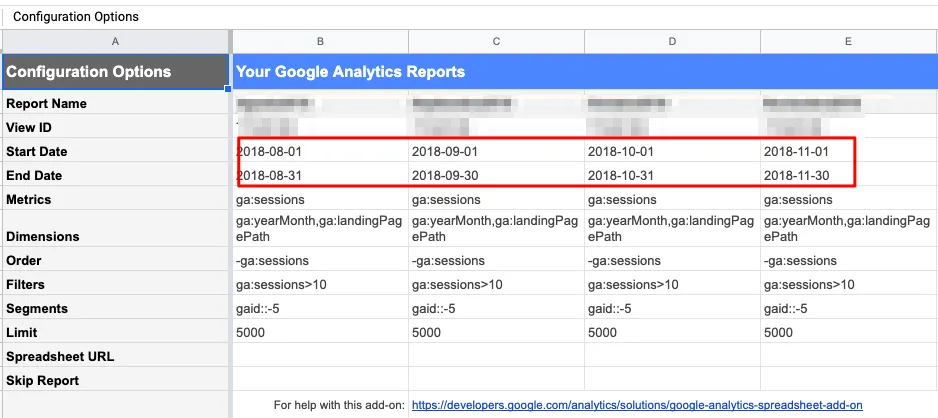Select the ga:sessions>10 filter in column C
This screenshot has height=418, width=938.
pyautogui.click(x=497, y=283)
